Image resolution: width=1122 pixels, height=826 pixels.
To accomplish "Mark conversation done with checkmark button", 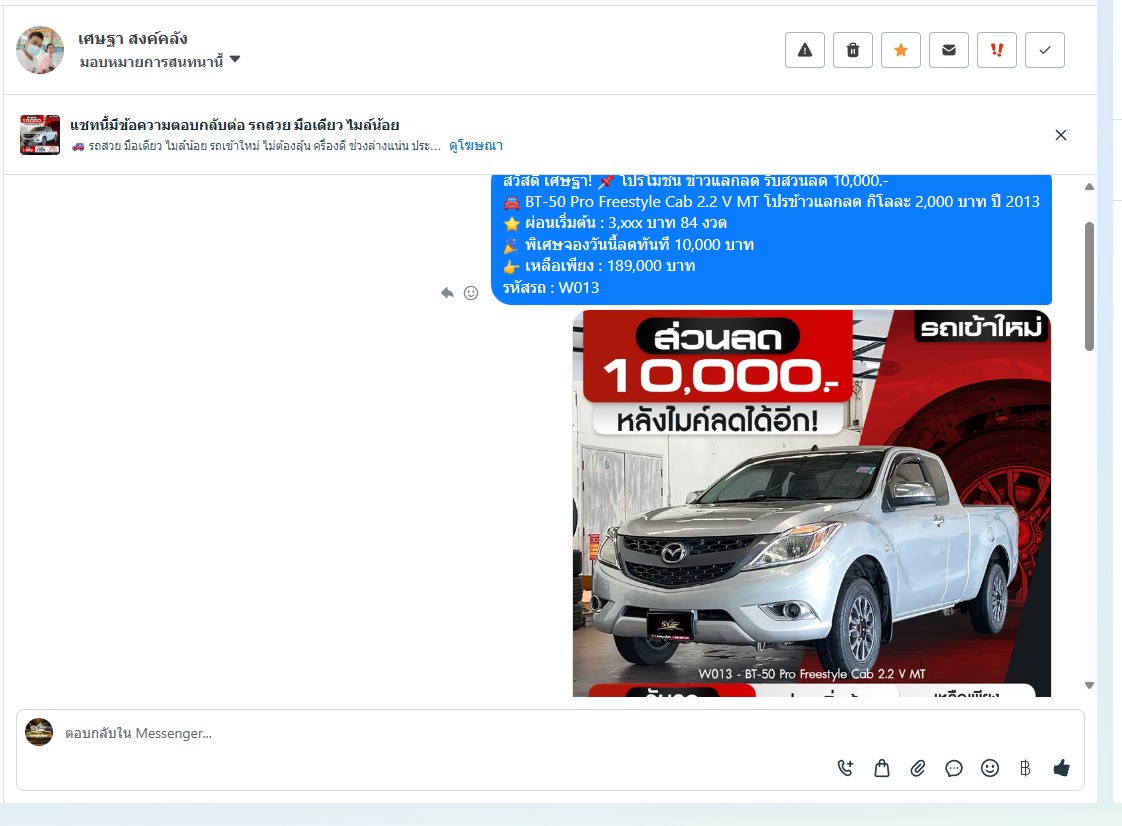I will click(1045, 50).
